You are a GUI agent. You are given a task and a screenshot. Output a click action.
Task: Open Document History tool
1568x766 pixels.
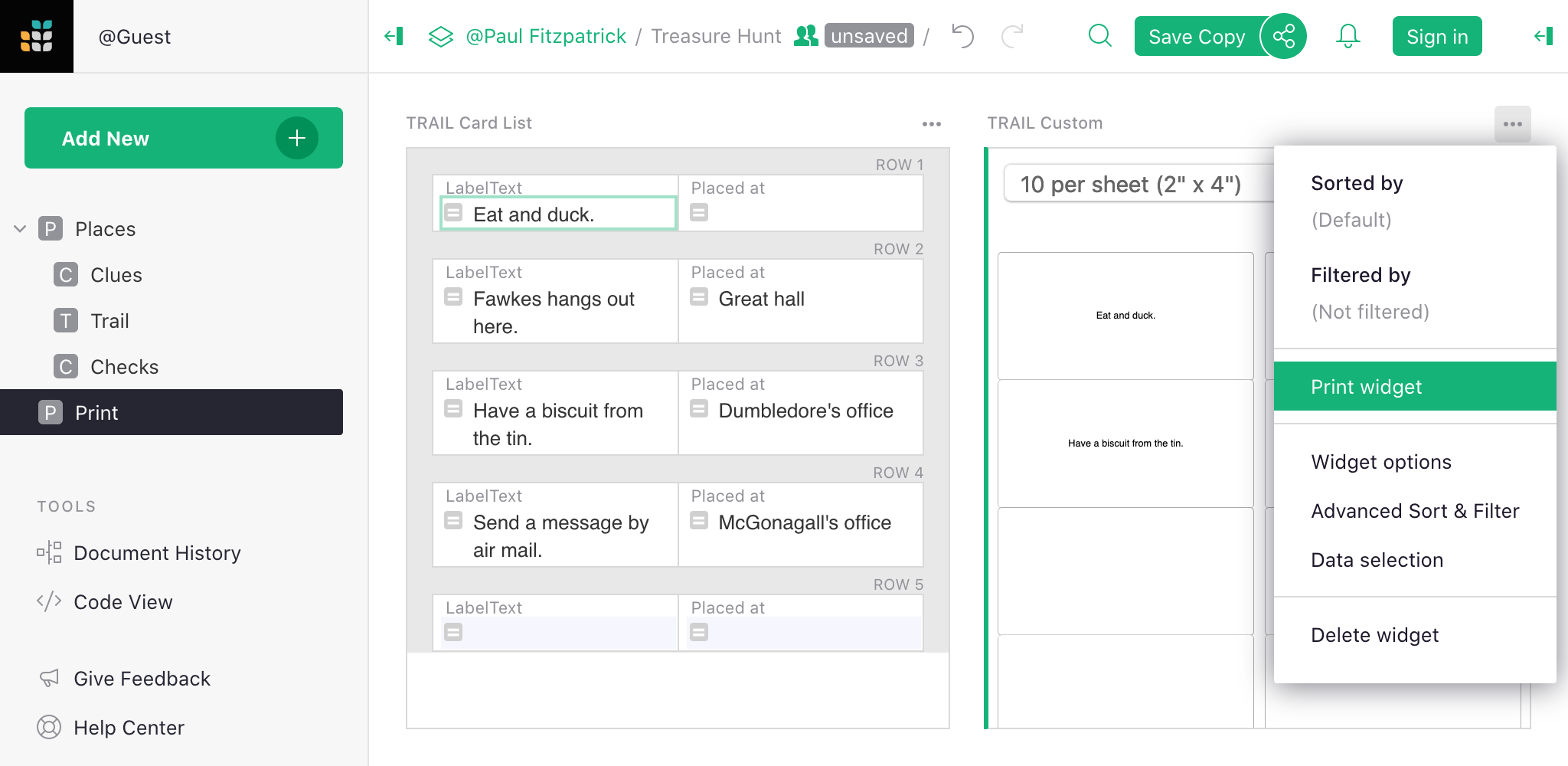click(x=157, y=553)
